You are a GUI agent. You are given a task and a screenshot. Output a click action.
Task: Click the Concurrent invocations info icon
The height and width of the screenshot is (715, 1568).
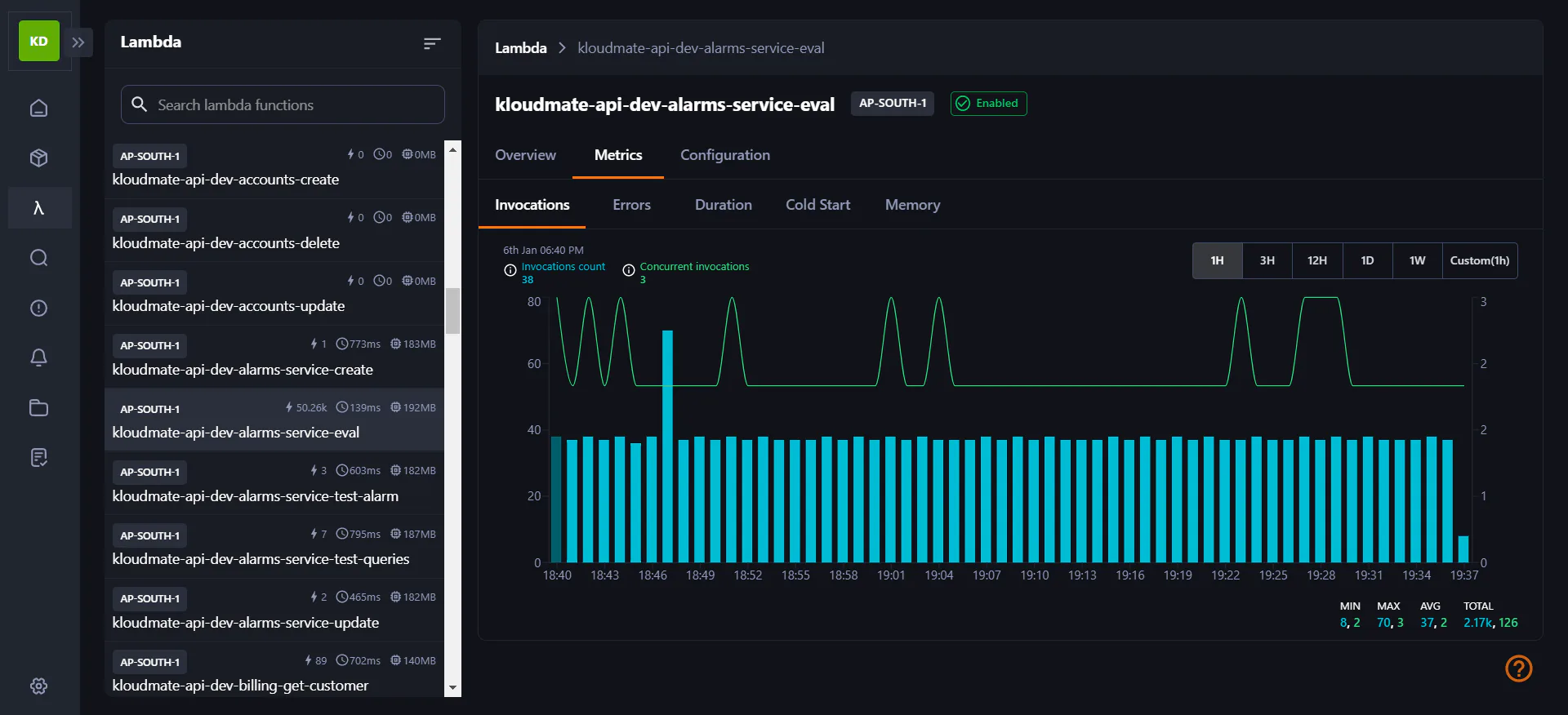point(629,270)
